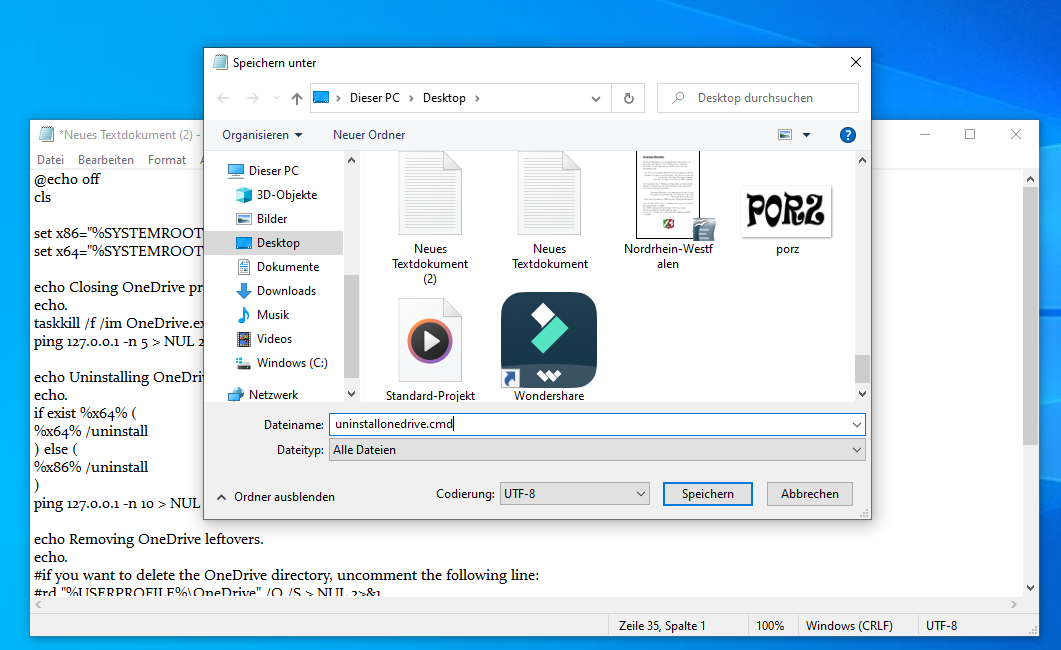Open the Organisieren dropdown menu
Viewport: 1061px width, 650px height.
pyautogui.click(x=262, y=135)
